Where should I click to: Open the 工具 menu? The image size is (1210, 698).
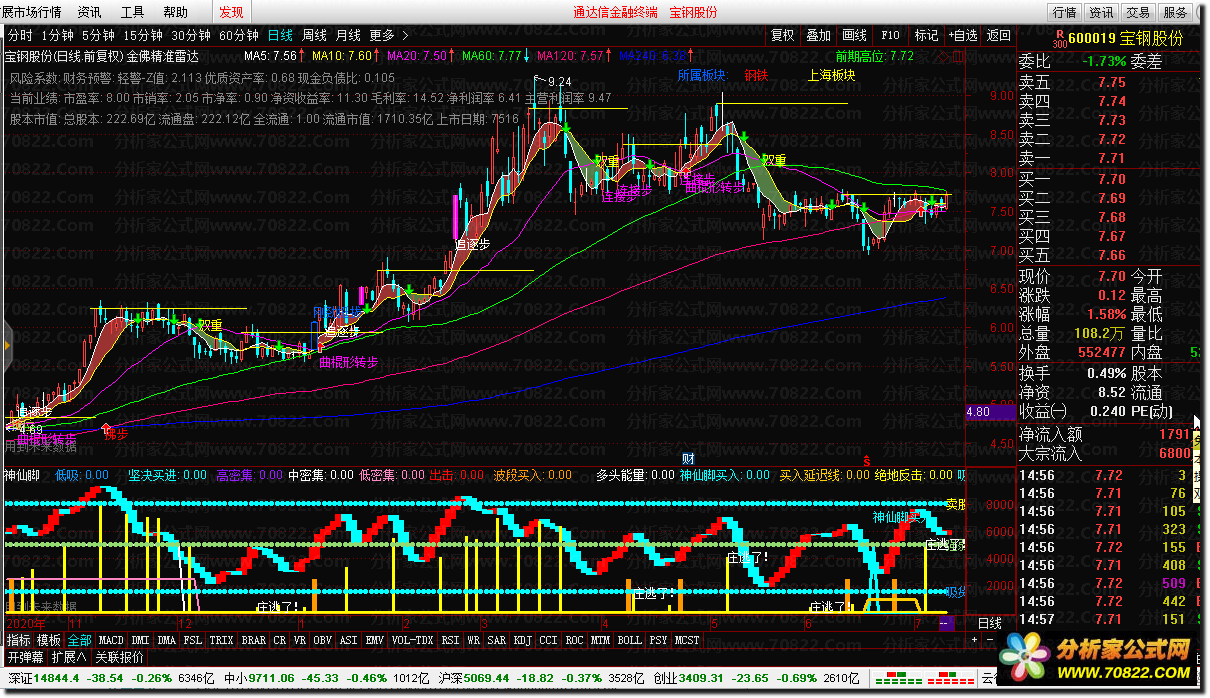pyautogui.click(x=132, y=12)
